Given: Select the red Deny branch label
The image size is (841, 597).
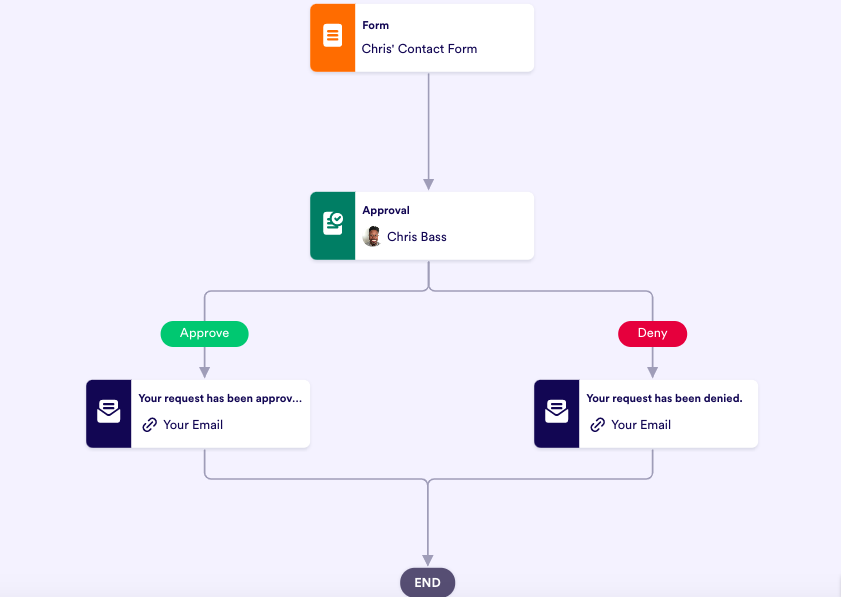Looking at the screenshot, I should tap(652, 334).
